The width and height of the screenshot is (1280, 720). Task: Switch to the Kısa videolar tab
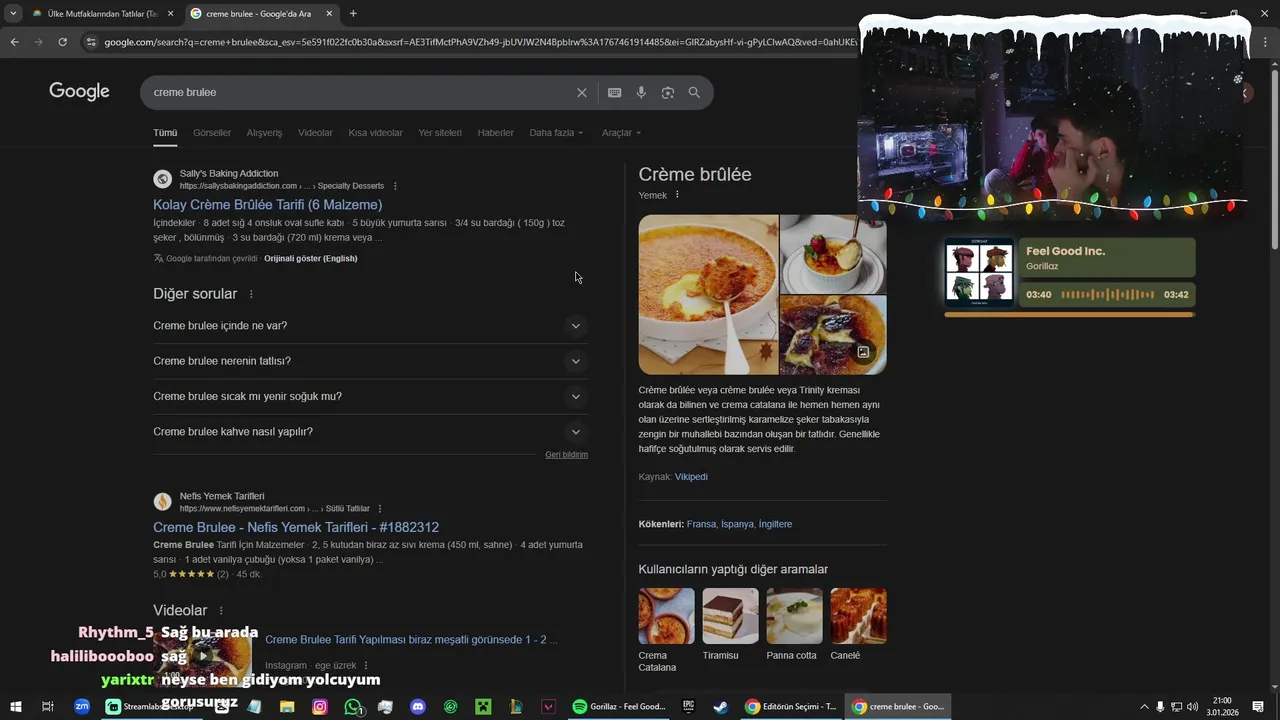point(375,133)
